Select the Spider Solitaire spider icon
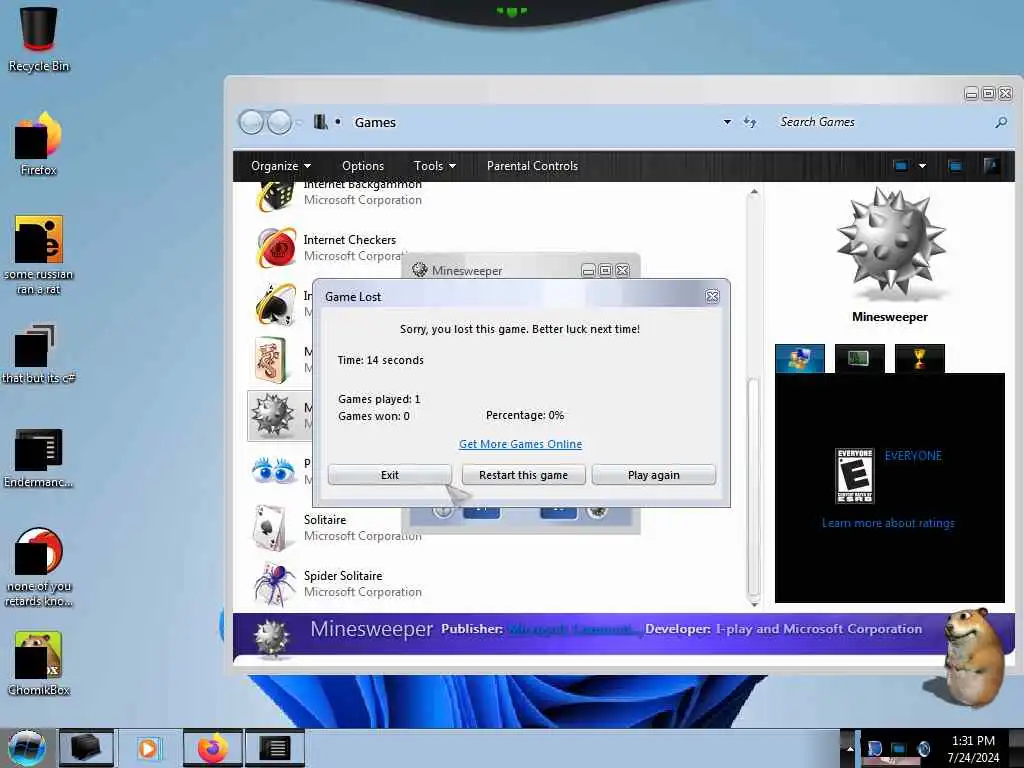The width and height of the screenshot is (1024, 768). [274, 583]
